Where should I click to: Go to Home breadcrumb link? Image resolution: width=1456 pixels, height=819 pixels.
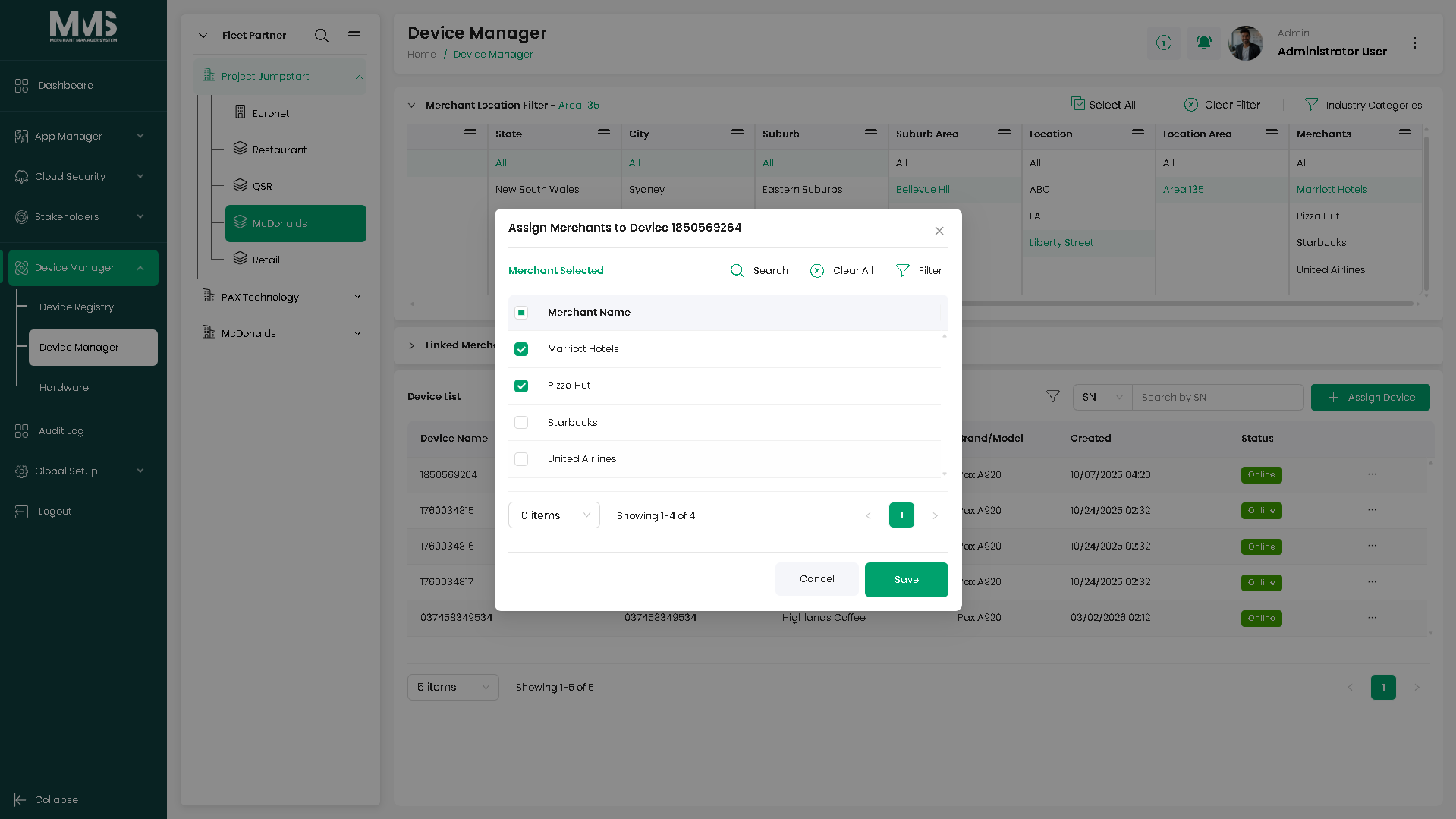(x=422, y=55)
